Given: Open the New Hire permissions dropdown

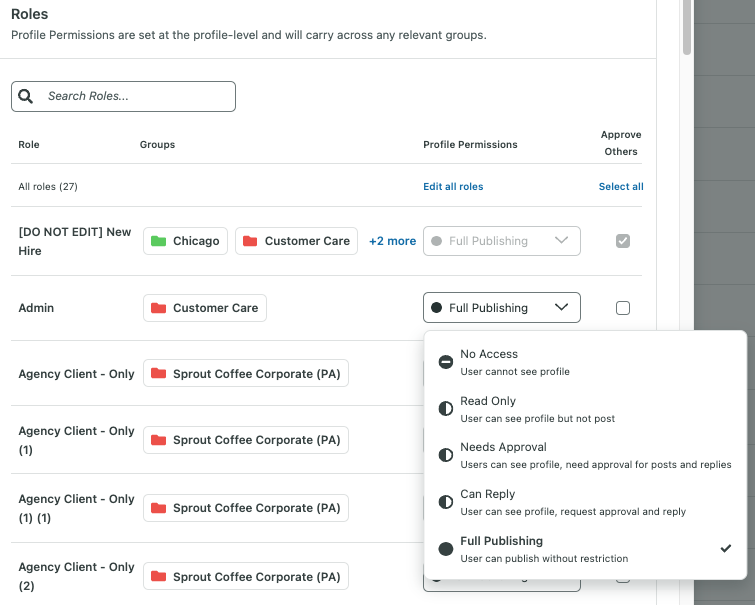Looking at the screenshot, I should pyautogui.click(x=501, y=241).
